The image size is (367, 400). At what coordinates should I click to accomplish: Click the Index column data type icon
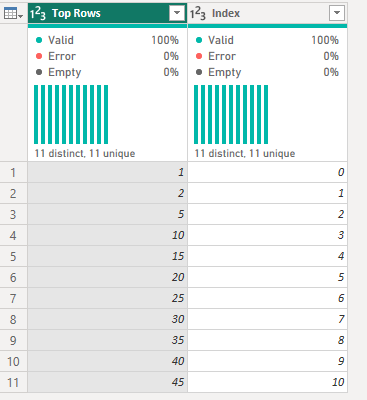pyautogui.click(x=198, y=14)
